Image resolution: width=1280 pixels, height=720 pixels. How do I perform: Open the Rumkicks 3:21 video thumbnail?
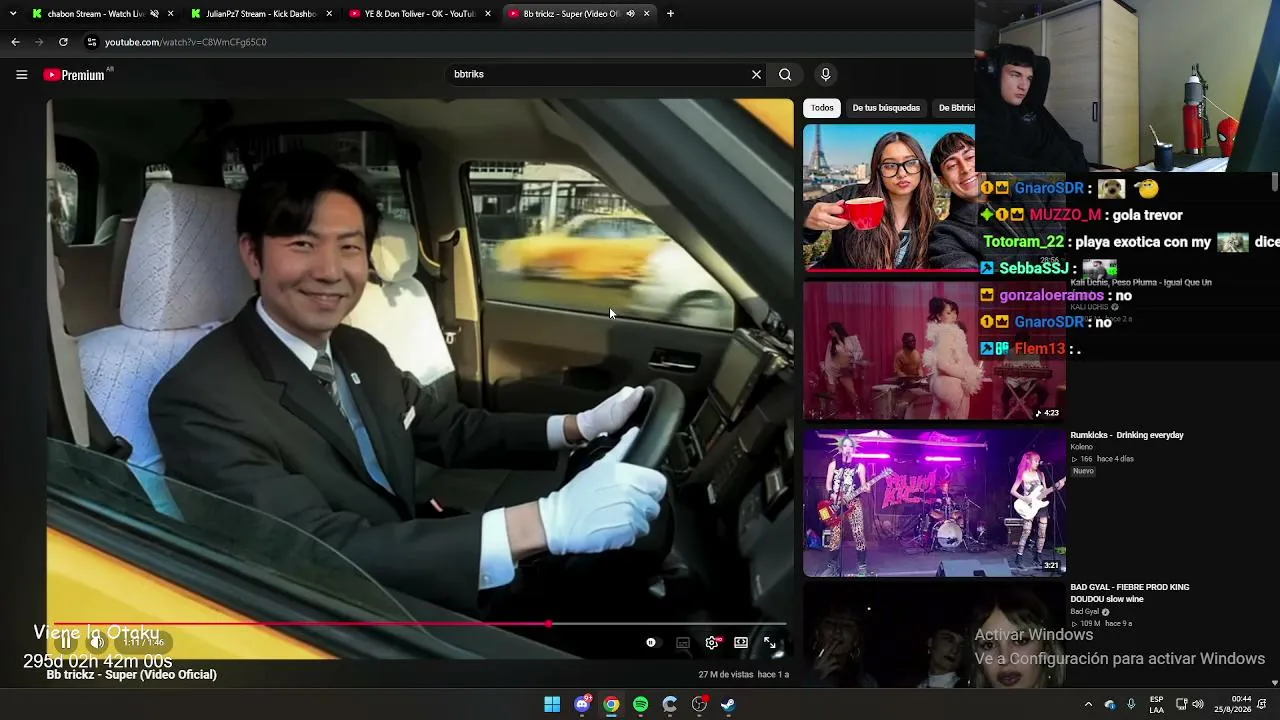tap(934, 503)
